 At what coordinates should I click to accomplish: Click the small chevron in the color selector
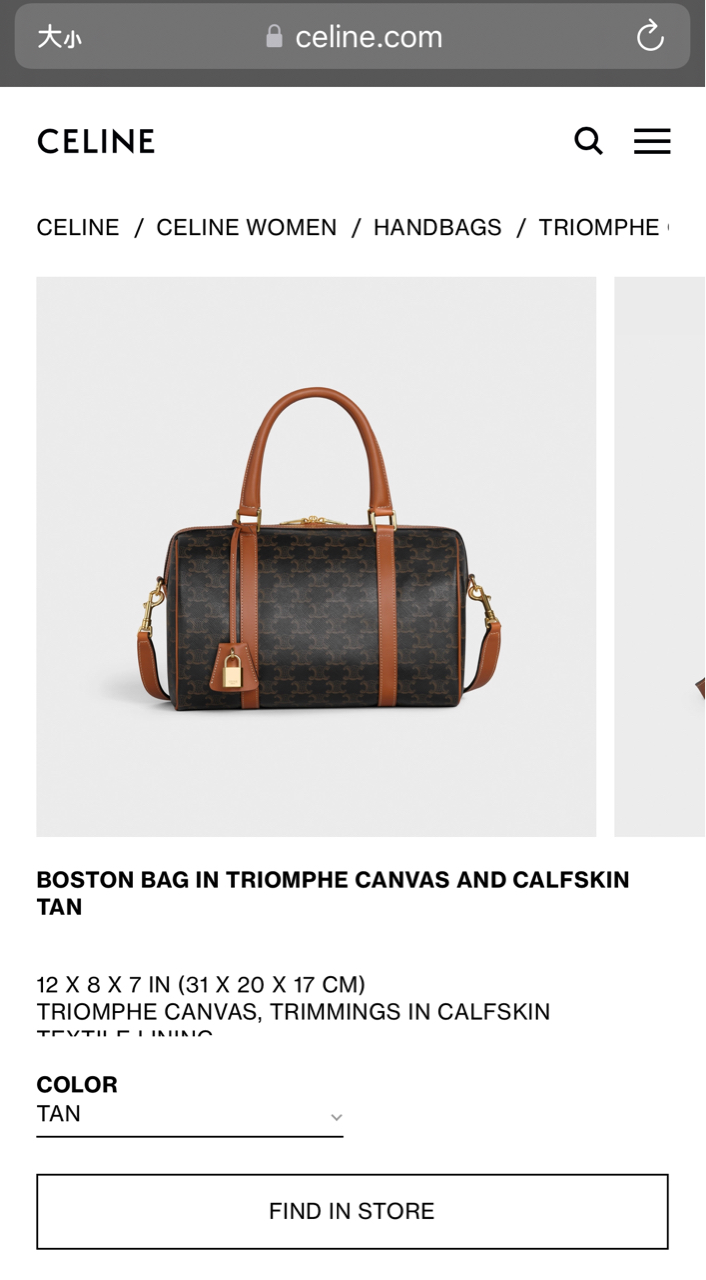click(337, 1117)
